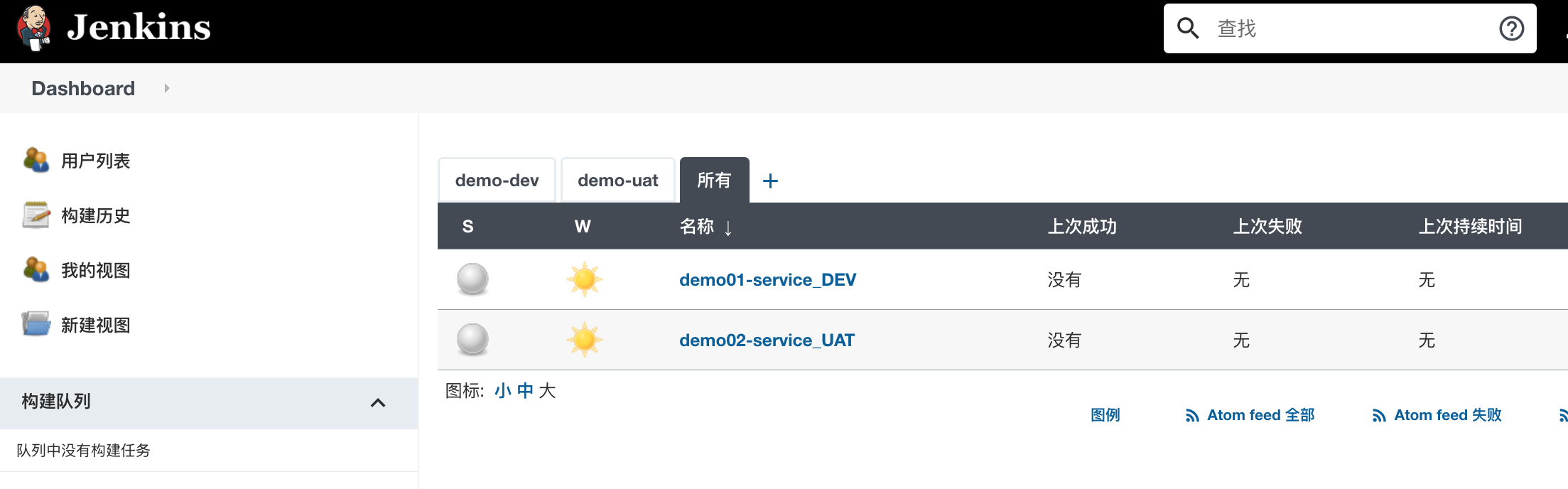The image size is (1568, 489).
Task: Focus the 查找 search field
Action: click(1350, 28)
